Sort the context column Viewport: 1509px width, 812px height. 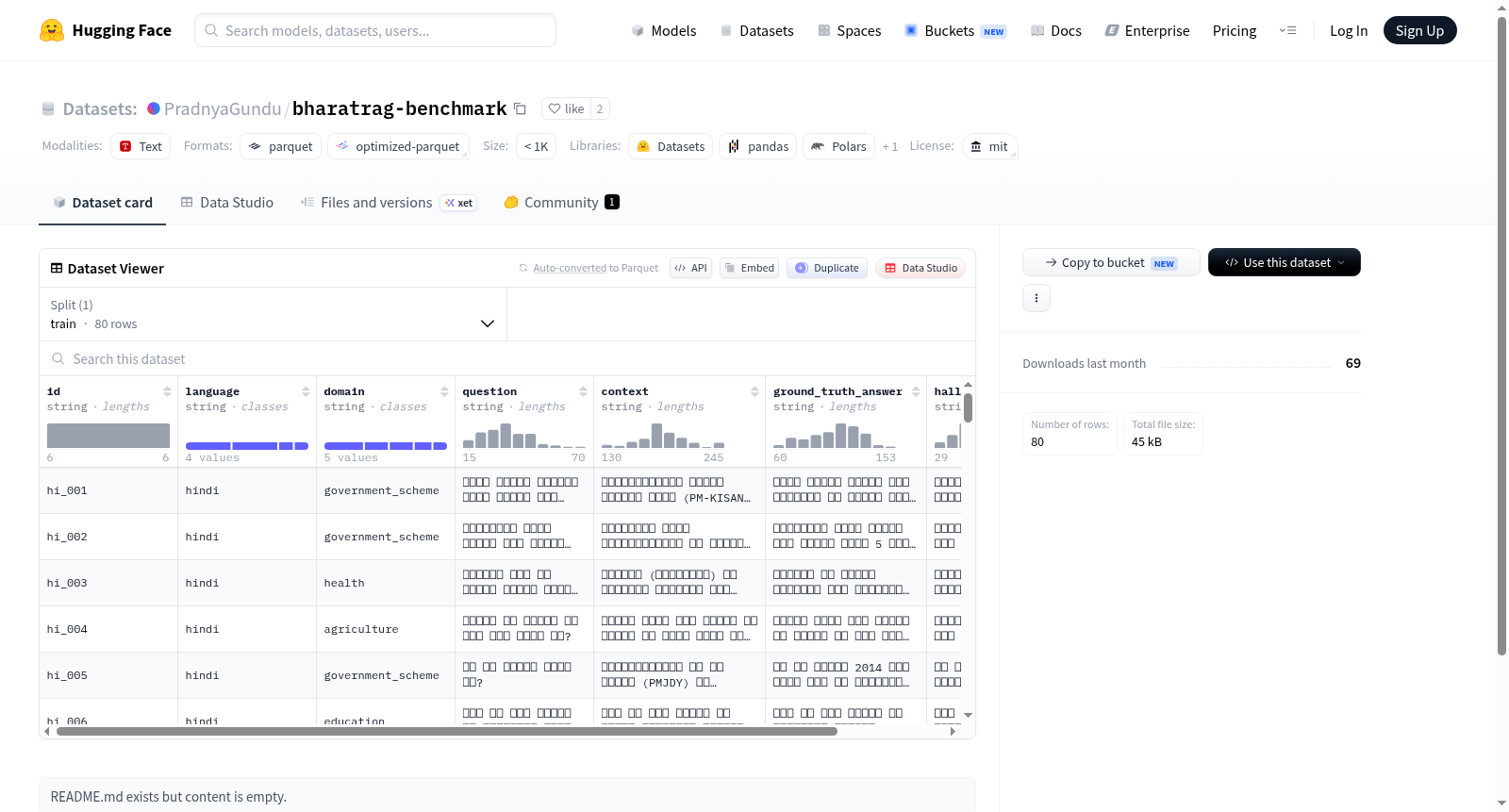point(754,391)
